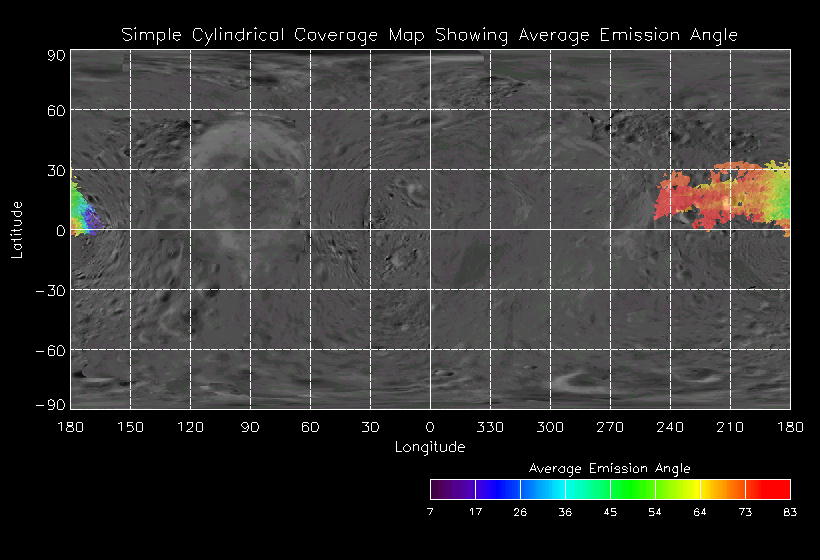820x560 pixels.
Task: Click the "-60" latitude tick label
Action: tap(52, 350)
